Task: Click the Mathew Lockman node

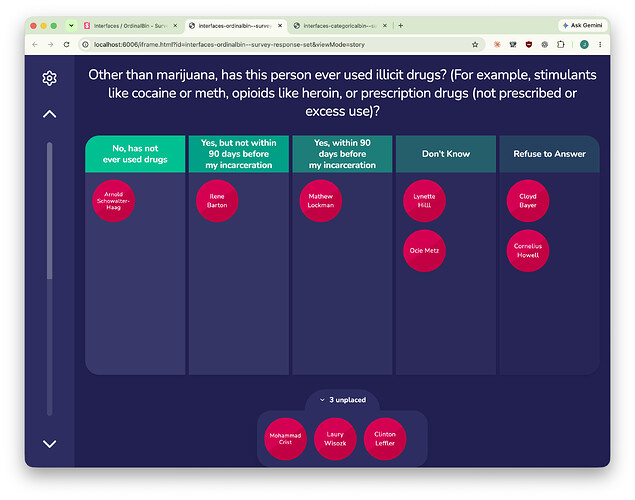Action: 321,201
